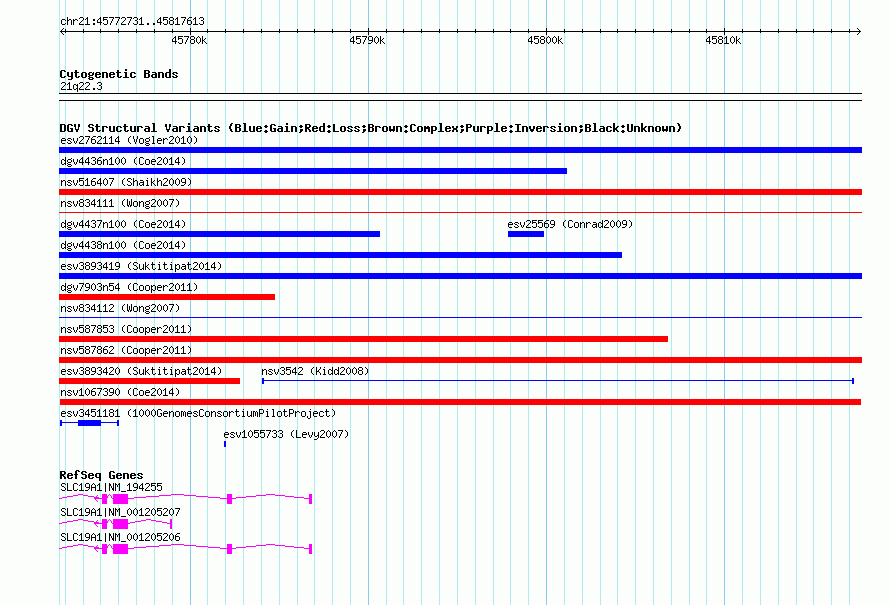Click the nsv587862 (Cooper2011) loss bar

click(460, 360)
